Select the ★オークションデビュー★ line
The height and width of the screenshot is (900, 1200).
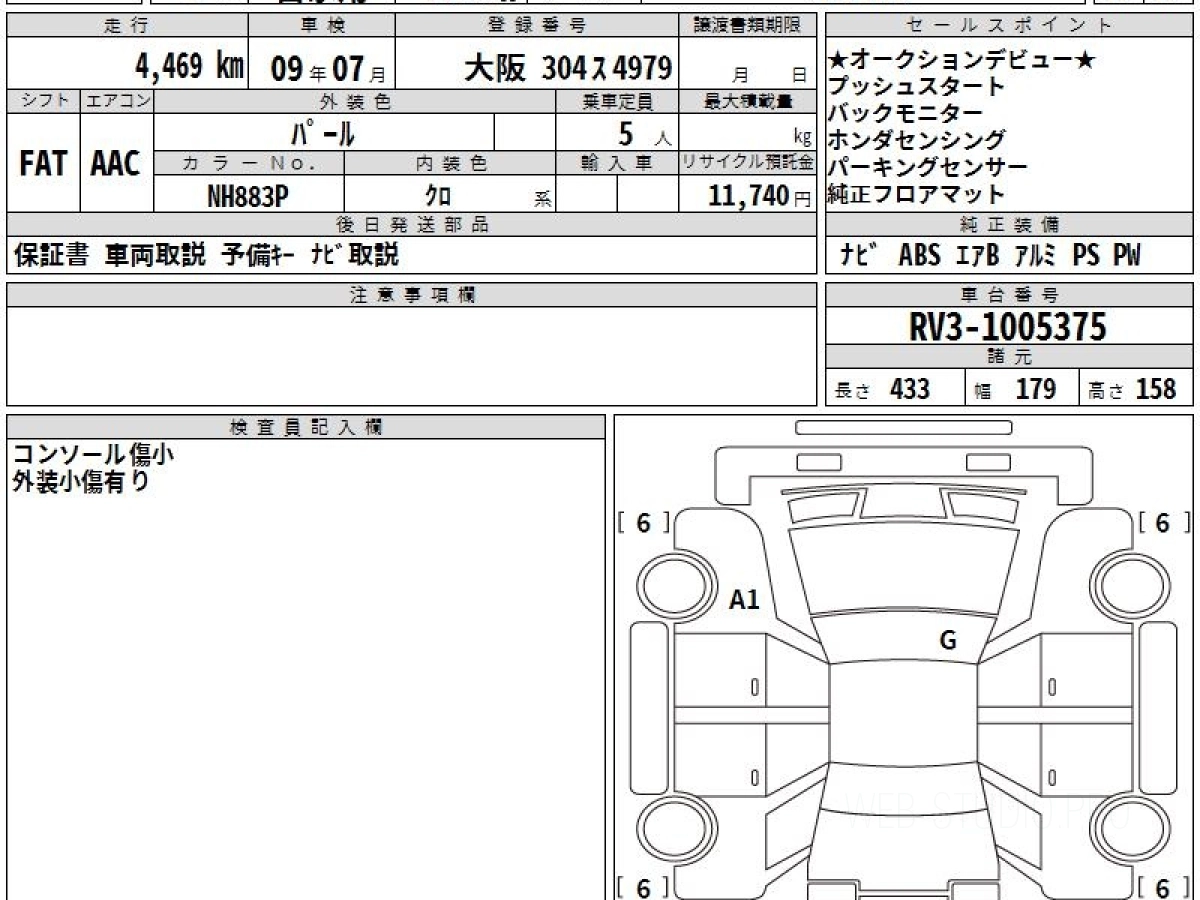click(961, 61)
